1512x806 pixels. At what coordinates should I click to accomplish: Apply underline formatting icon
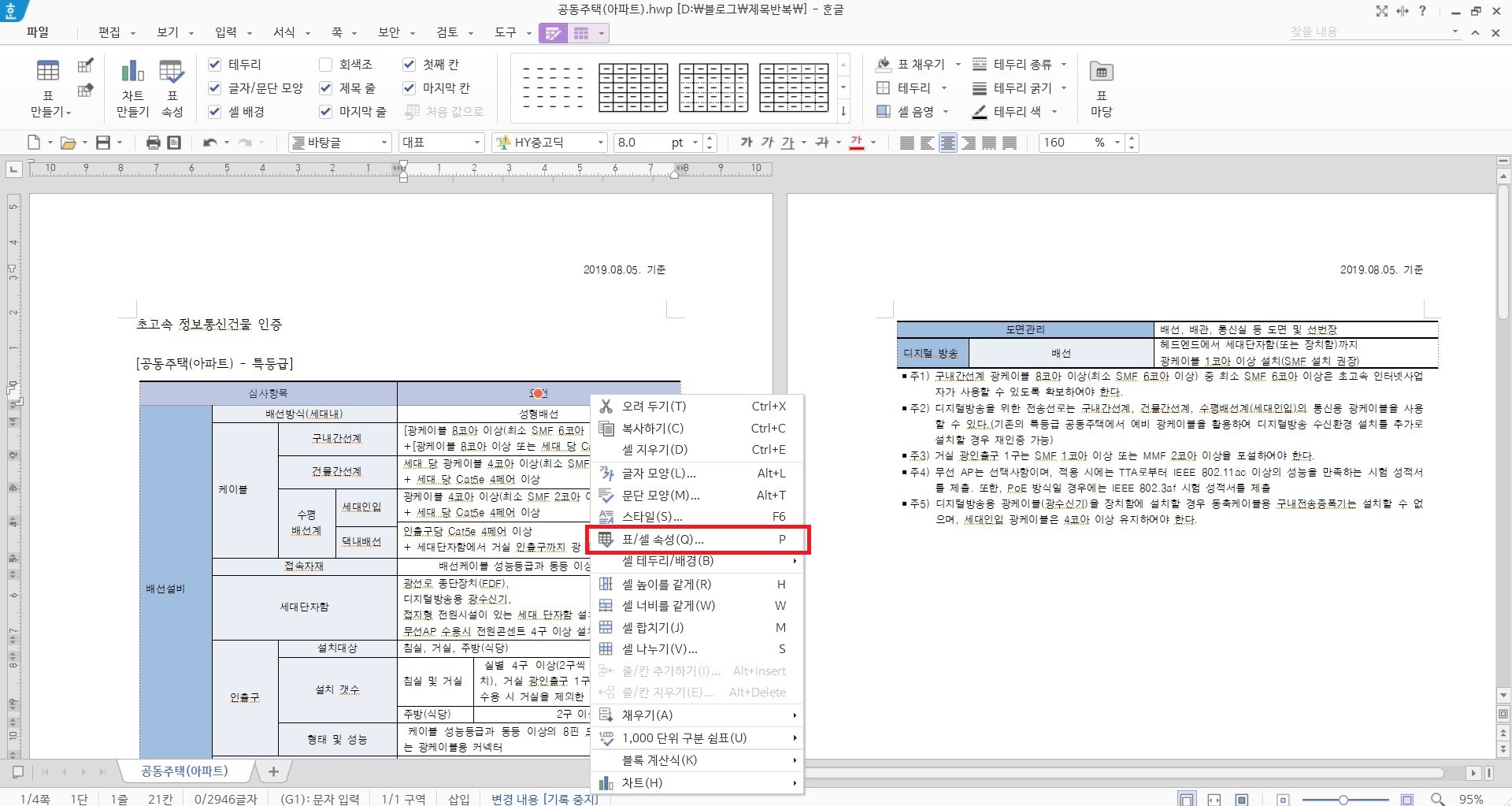tap(787, 143)
